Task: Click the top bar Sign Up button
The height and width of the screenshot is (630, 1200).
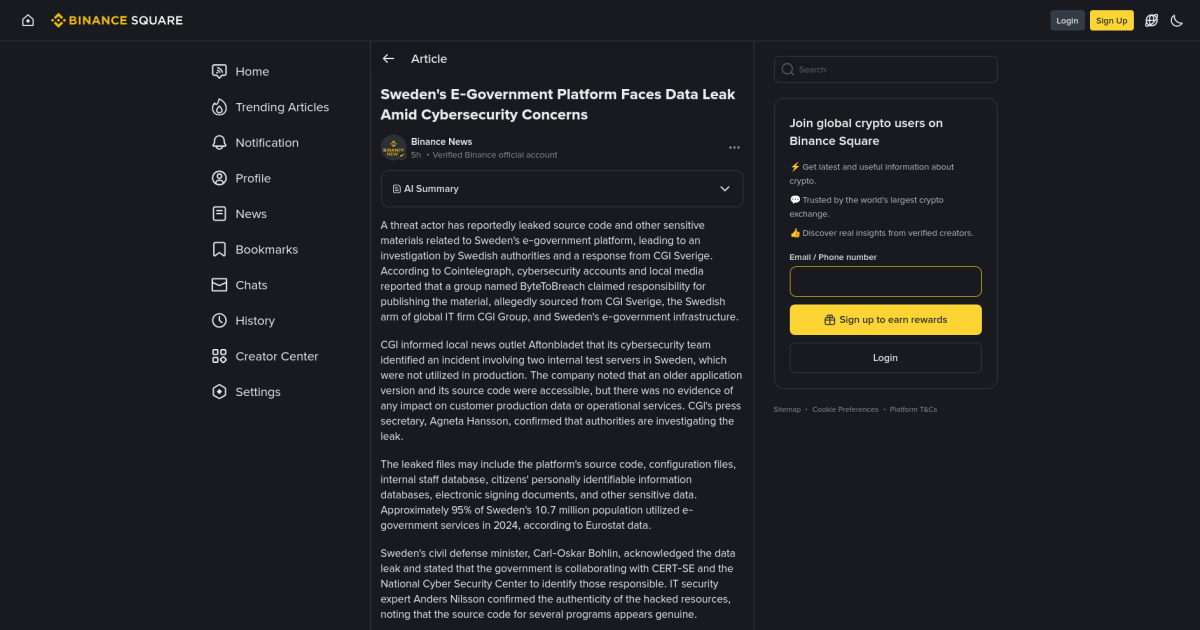Action: tap(1111, 20)
